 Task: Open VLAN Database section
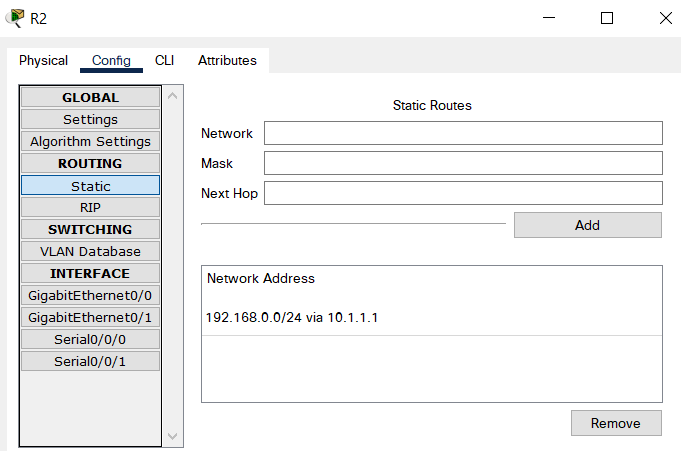pos(90,251)
